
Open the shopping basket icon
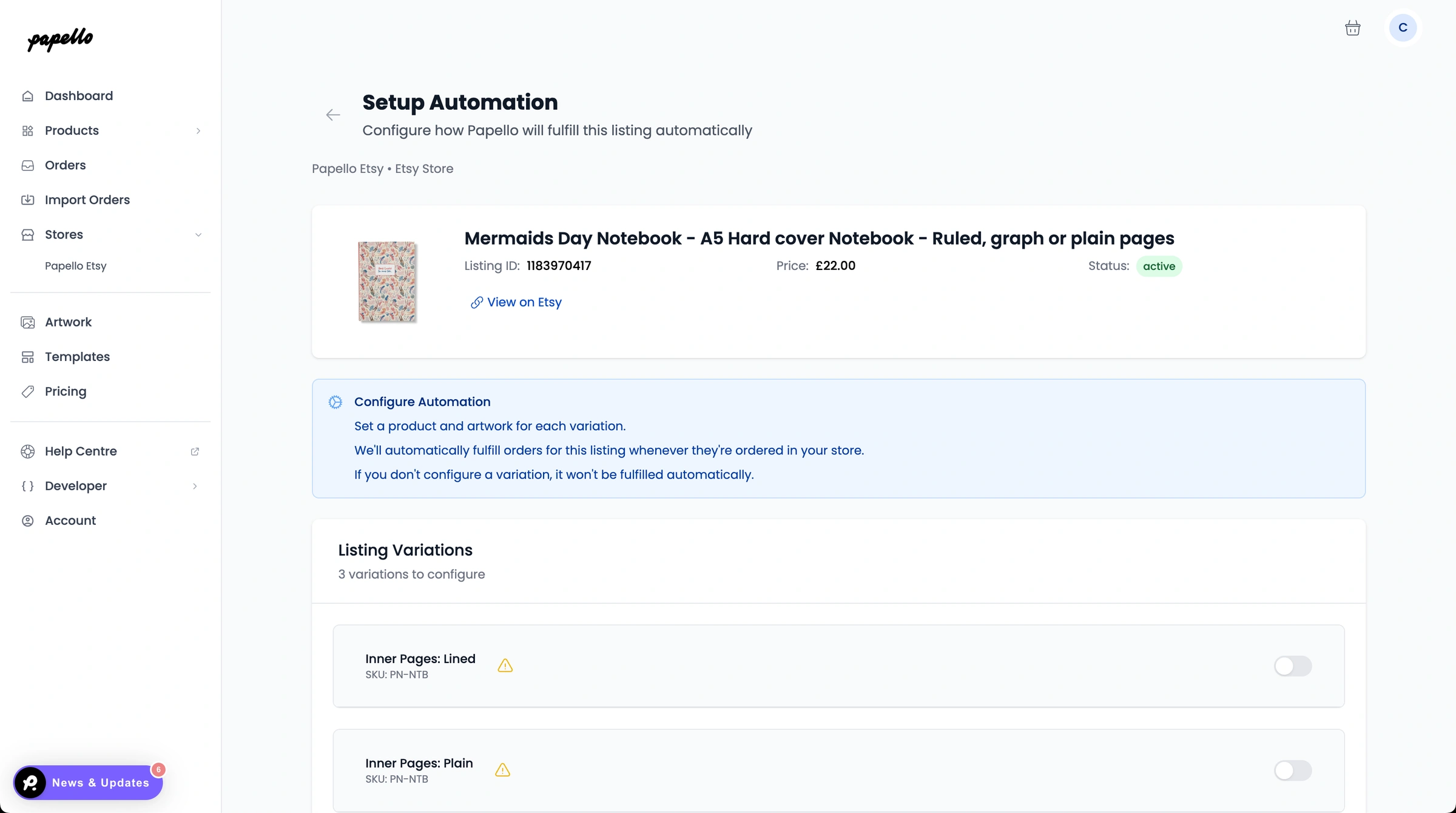tap(1353, 28)
